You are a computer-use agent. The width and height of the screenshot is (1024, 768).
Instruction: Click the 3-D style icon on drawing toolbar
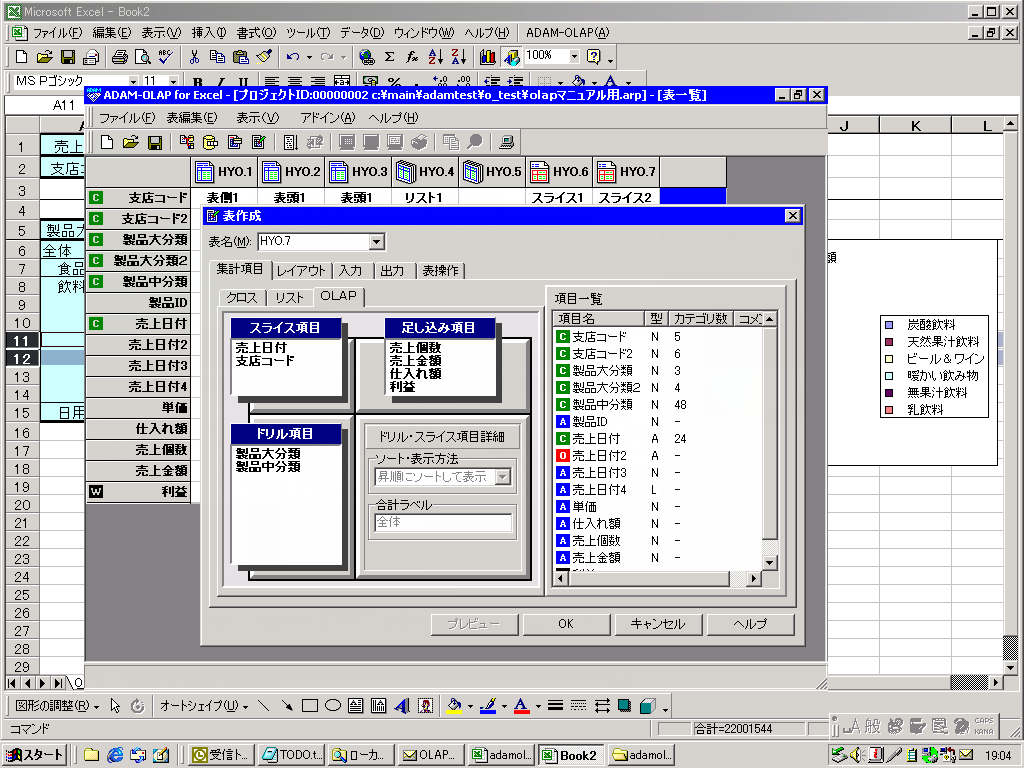pos(648,705)
